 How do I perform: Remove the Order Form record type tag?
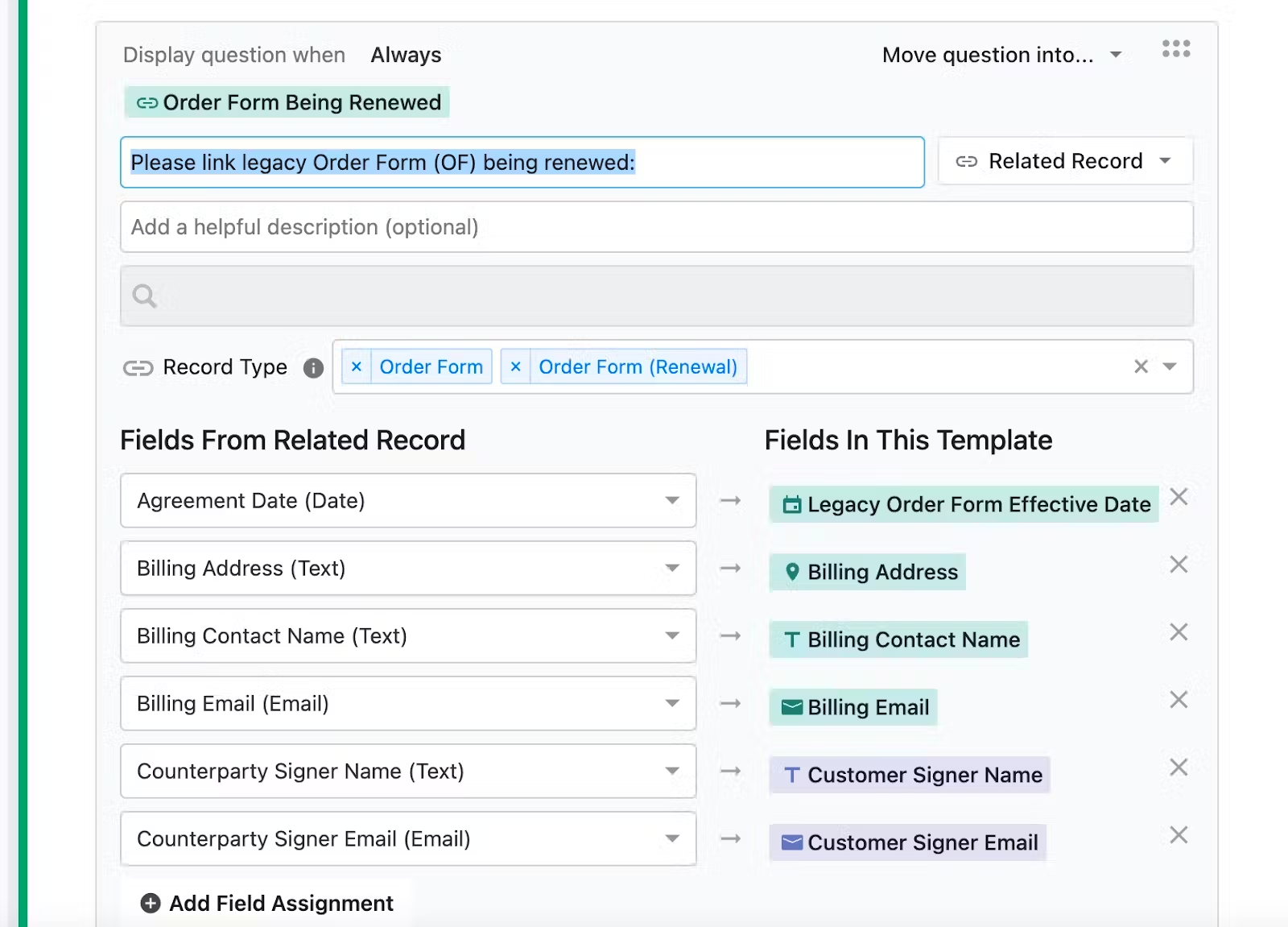point(357,366)
